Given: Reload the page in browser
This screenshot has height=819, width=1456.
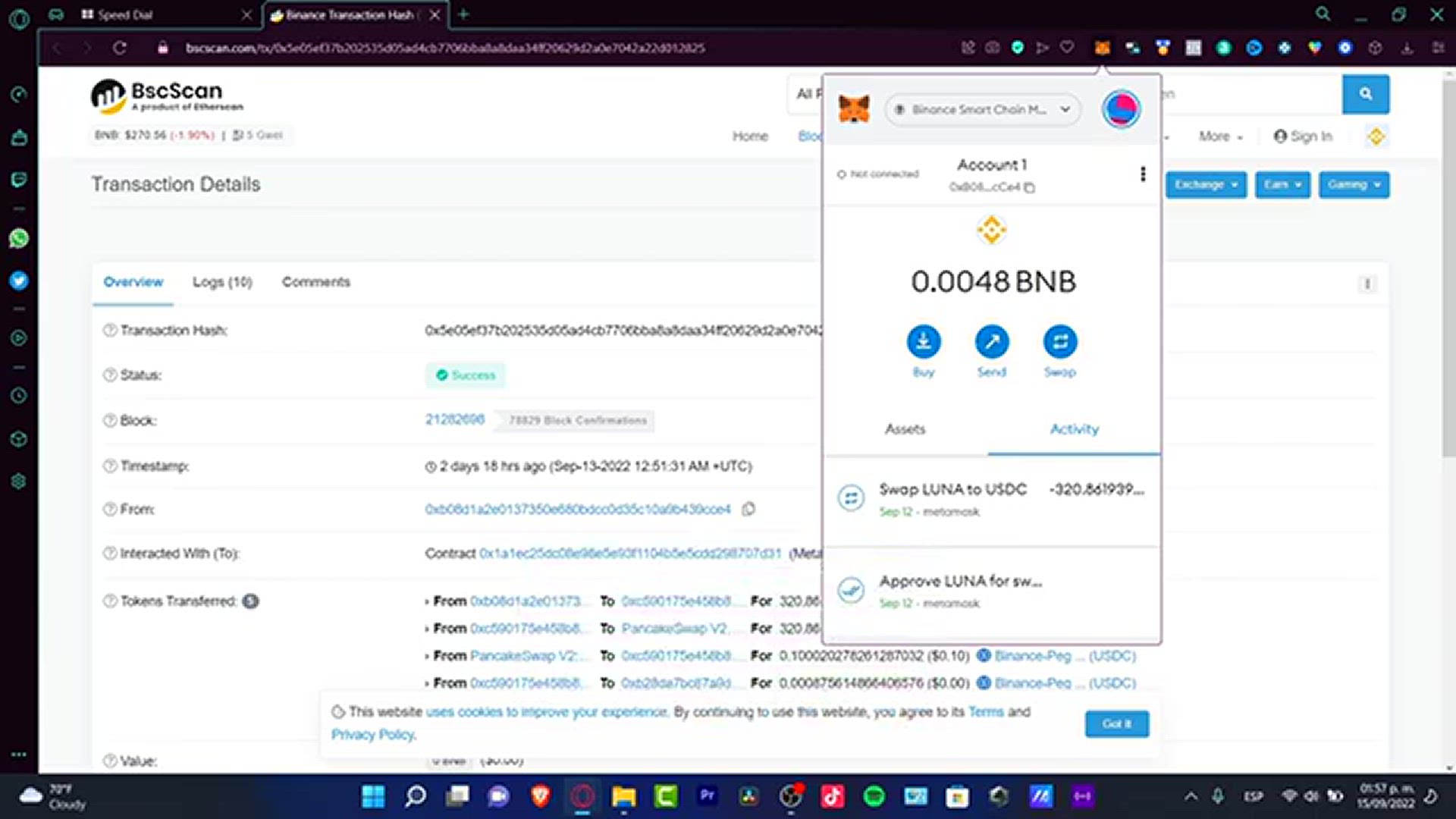Looking at the screenshot, I should (x=120, y=48).
